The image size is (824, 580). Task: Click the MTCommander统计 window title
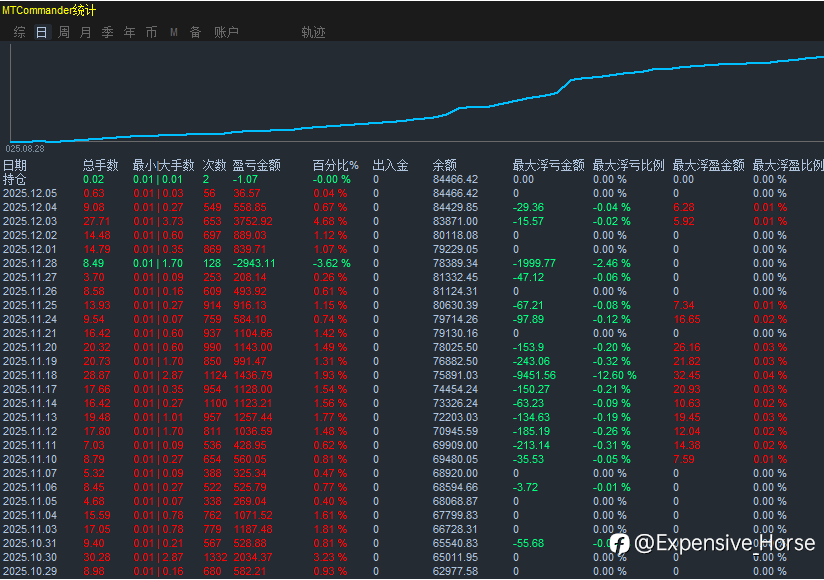[49, 10]
